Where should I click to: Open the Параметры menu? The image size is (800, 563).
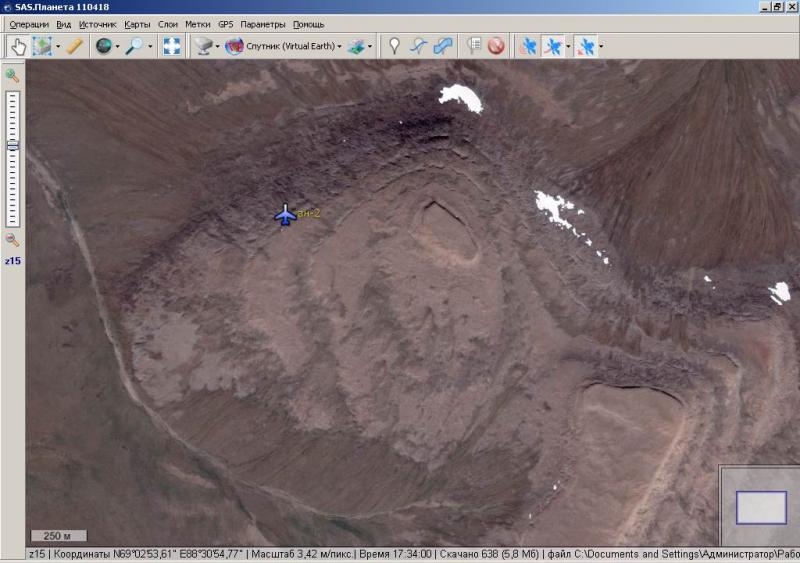coord(263,24)
